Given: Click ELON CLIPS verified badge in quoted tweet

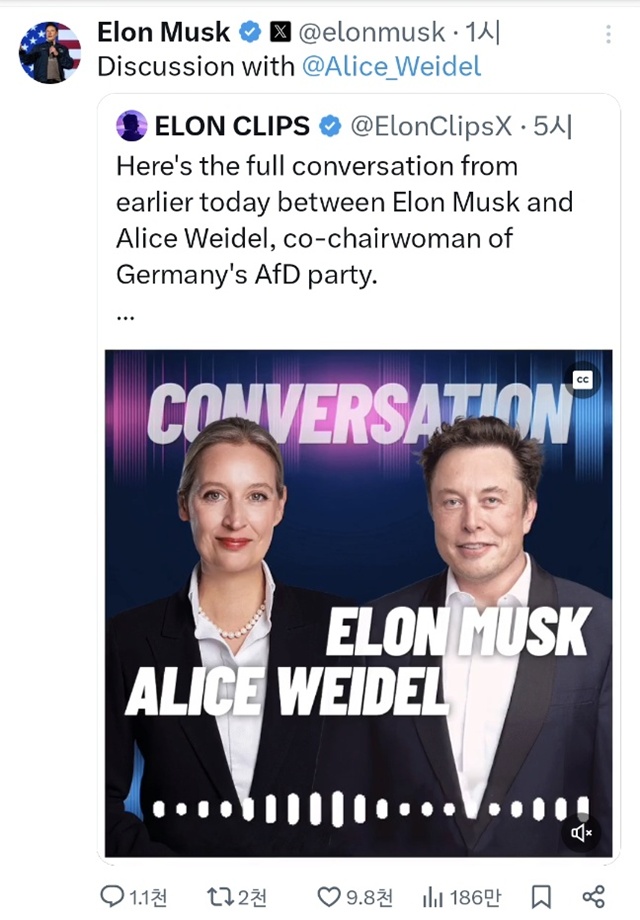Looking at the screenshot, I should pos(332,126).
